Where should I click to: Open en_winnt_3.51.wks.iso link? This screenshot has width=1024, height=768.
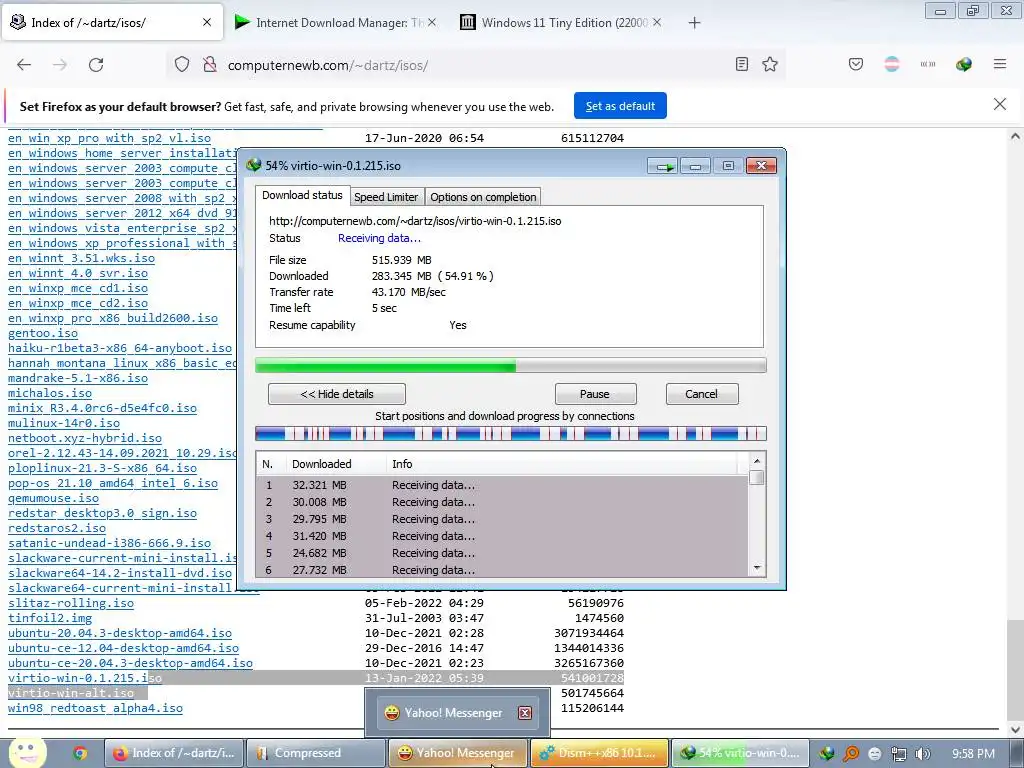(82, 258)
